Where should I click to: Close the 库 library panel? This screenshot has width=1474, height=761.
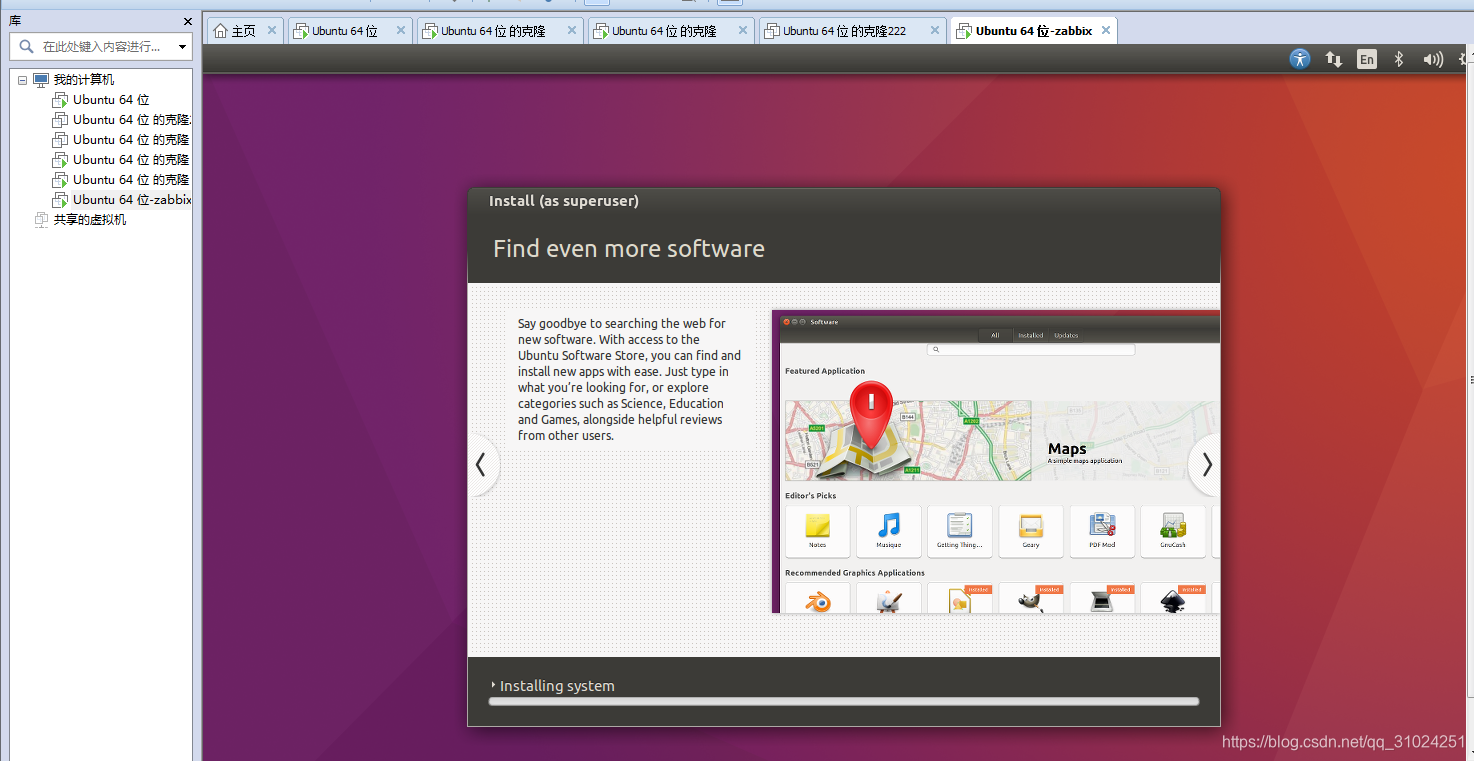click(188, 21)
